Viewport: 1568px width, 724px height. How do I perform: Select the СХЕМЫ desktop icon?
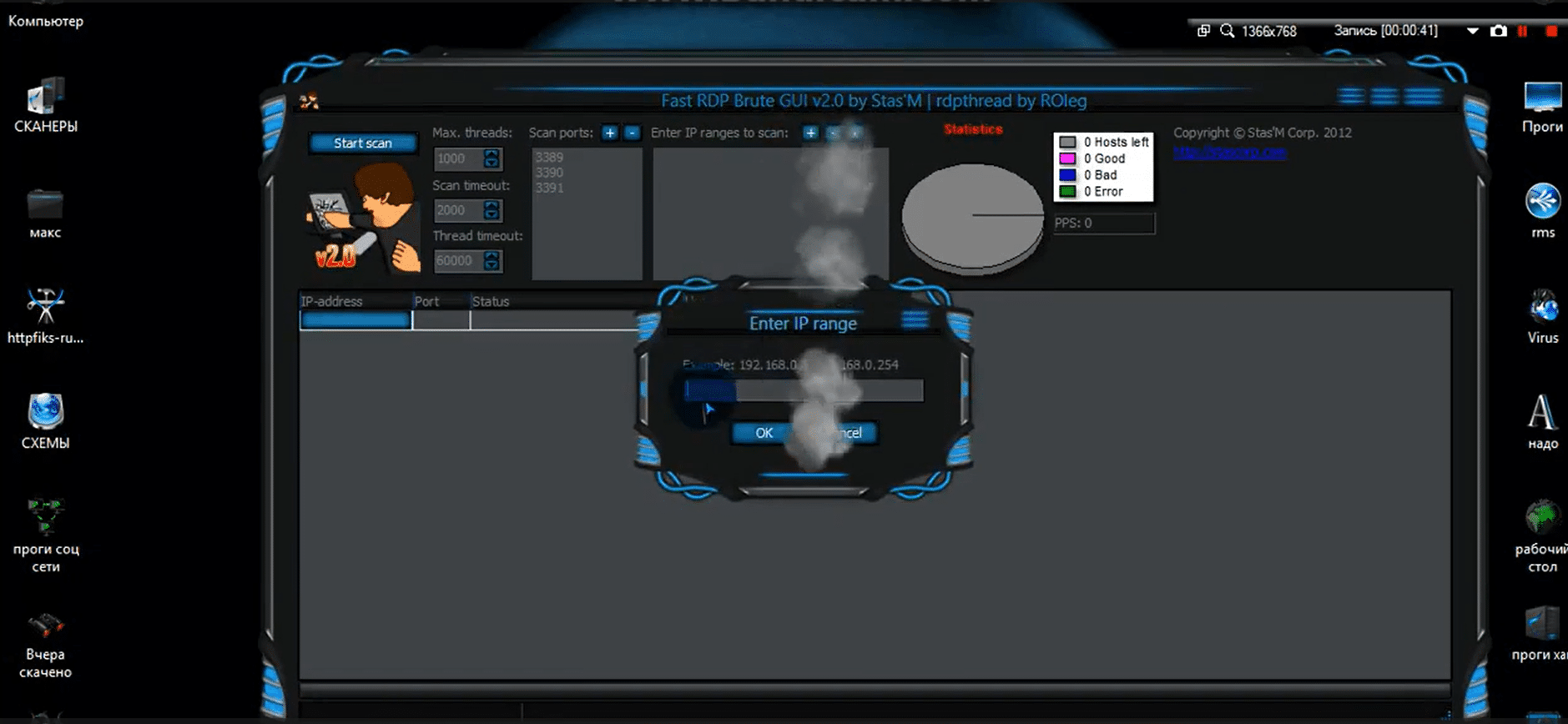(45, 421)
